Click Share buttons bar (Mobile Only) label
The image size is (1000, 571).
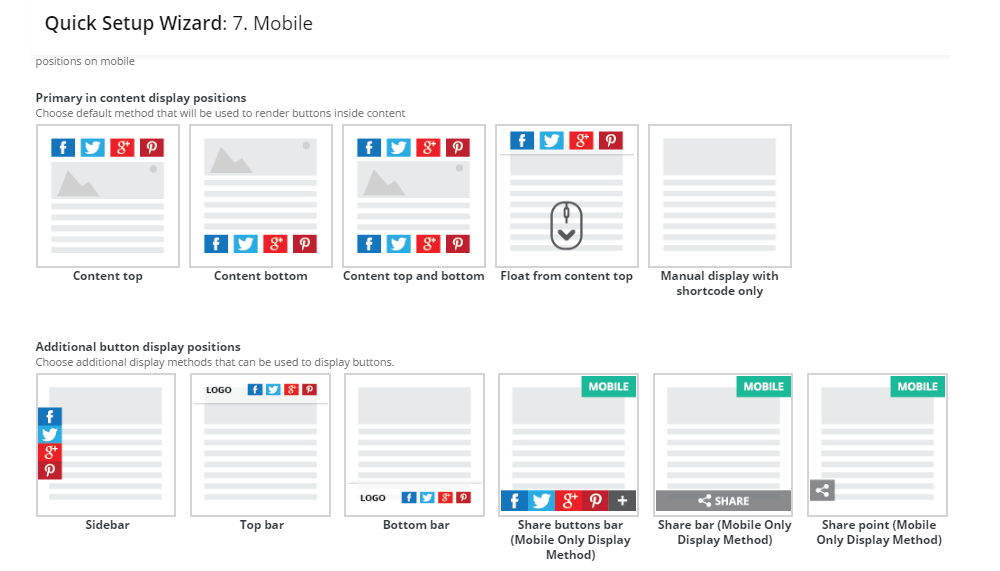570,540
